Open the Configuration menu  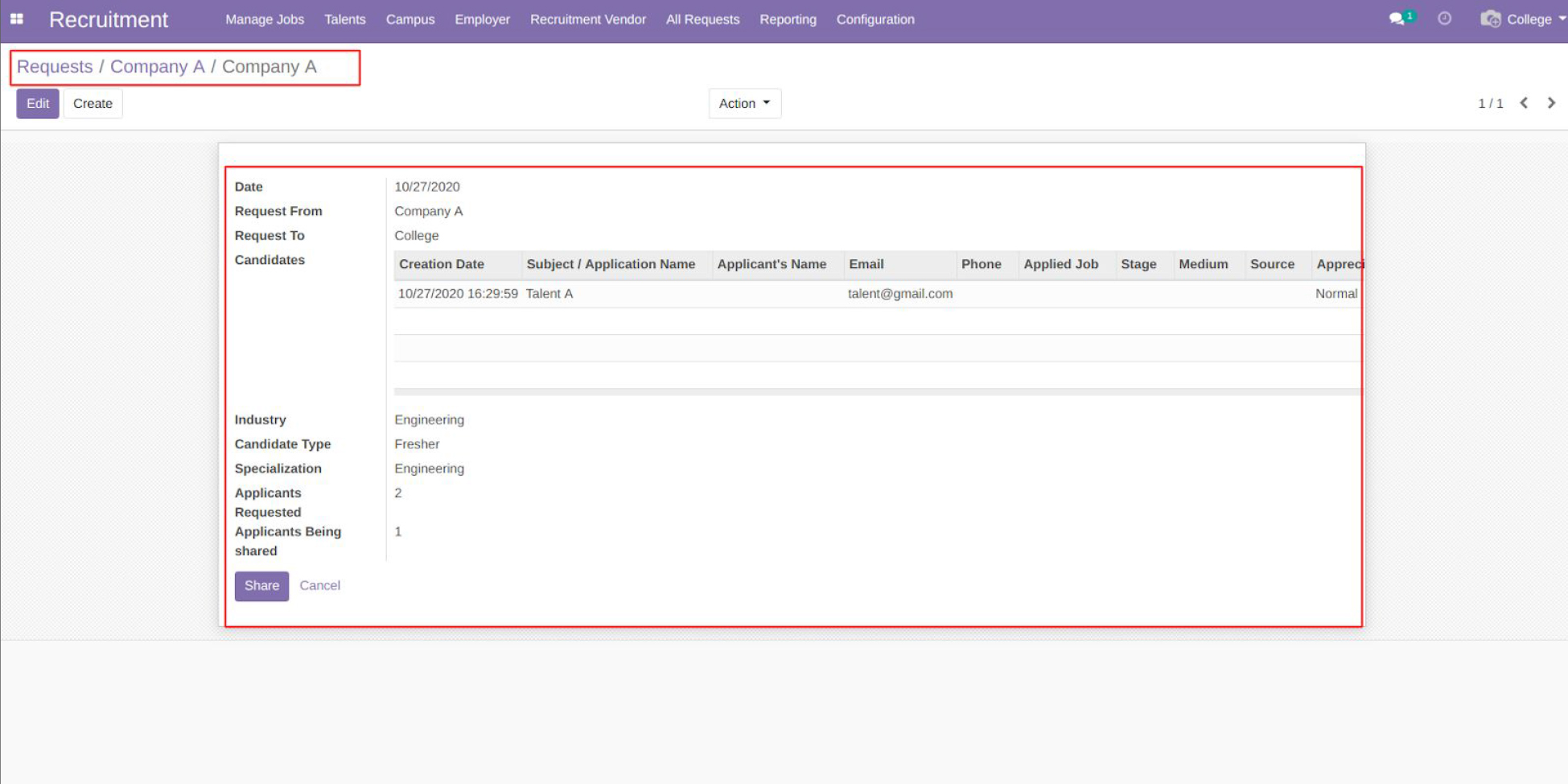(x=875, y=19)
